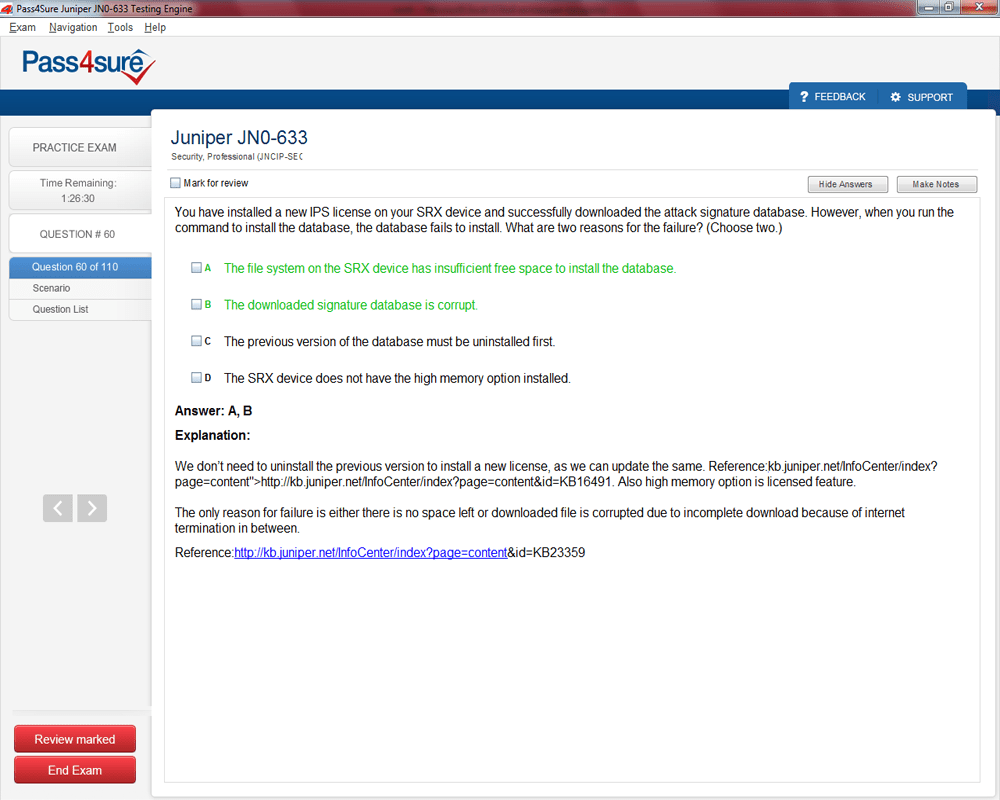Screen dimensions: 1000x800
Task: Click the Juniper JN0-633 heading
Action: [239, 138]
